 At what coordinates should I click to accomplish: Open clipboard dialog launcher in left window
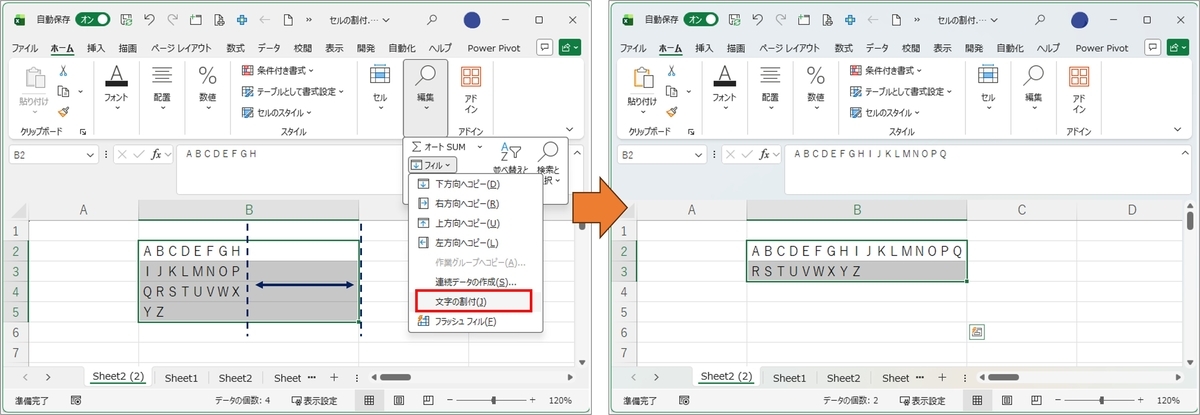(x=83, y=132)
